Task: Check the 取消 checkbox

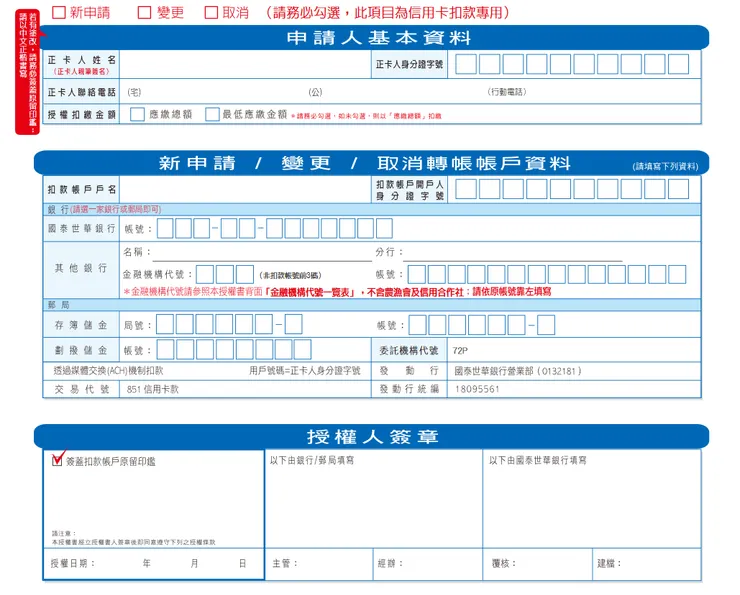Action: pyautogui.click(x=211, y=12)
